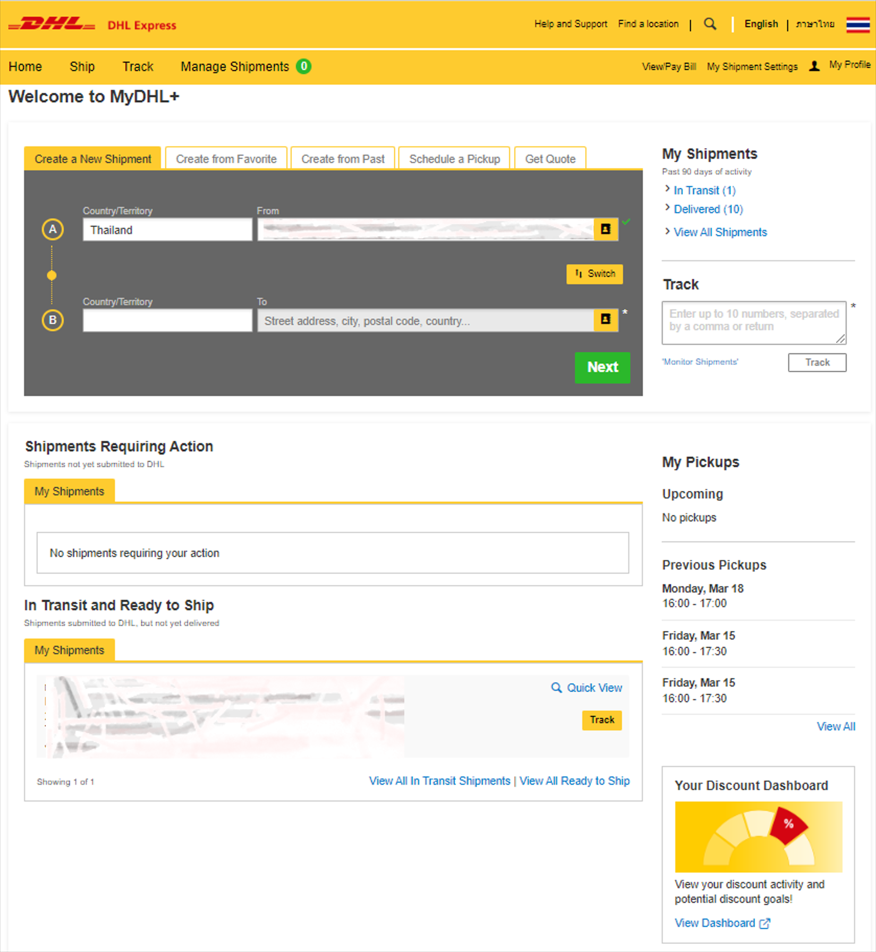Select My Shipments tab under Shipments Requiring Action
The image size is (876, 952).
[x=69, y=491]
